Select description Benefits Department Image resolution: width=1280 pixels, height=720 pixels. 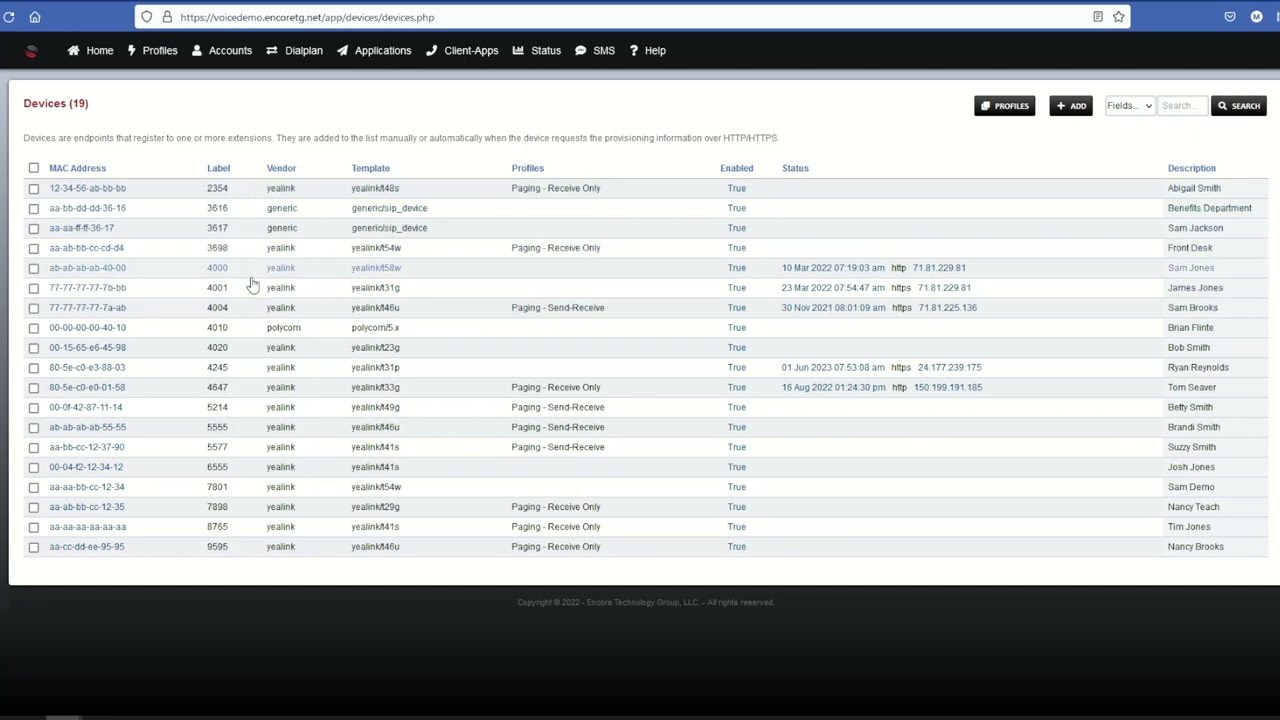pyautogui.click(x=1209, y=208)
